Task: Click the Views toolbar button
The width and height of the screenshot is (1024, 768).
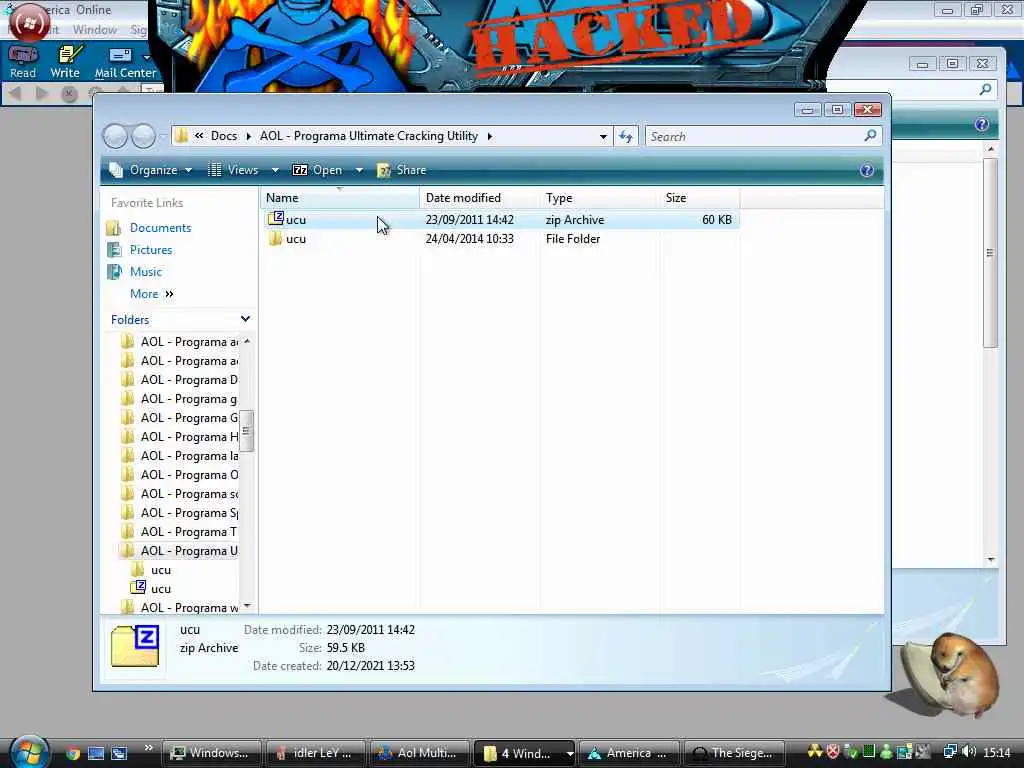Action: [235, 170]
